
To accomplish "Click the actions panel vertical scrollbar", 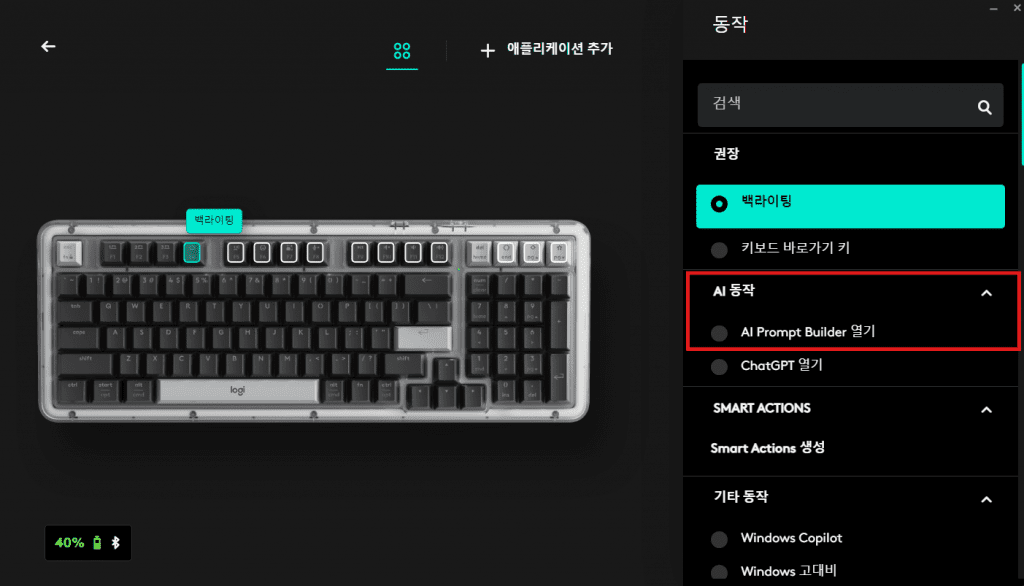I will coord(1021,114).
